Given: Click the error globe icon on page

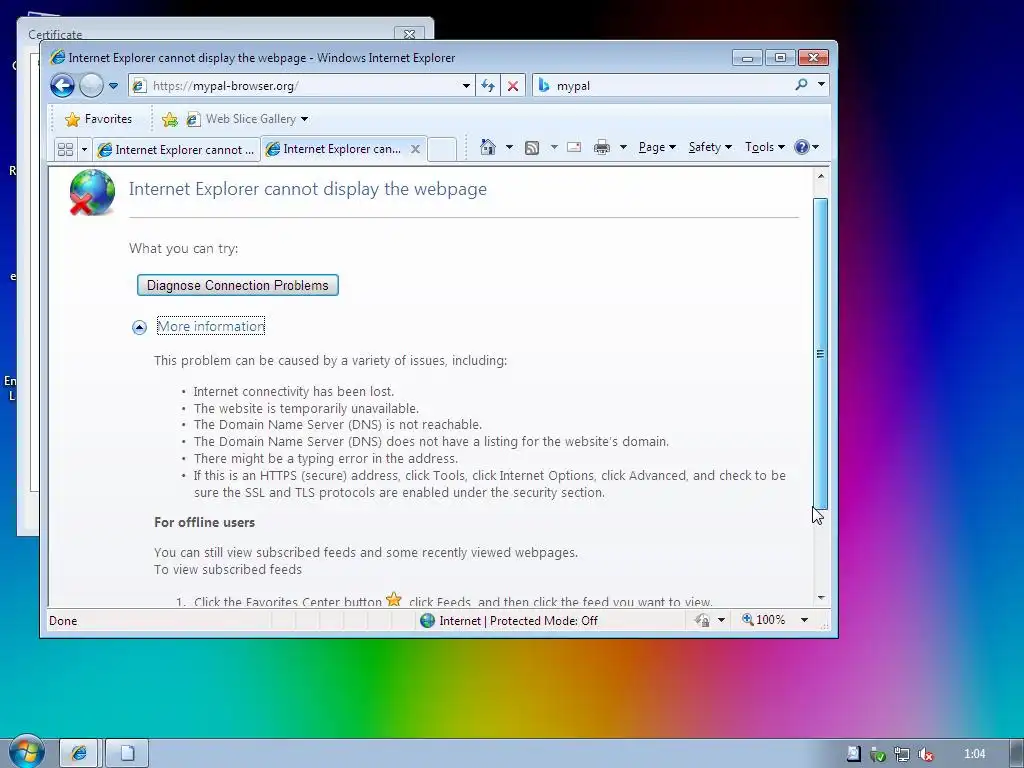Looking at the screenshot, I should (x=91, y=193).
